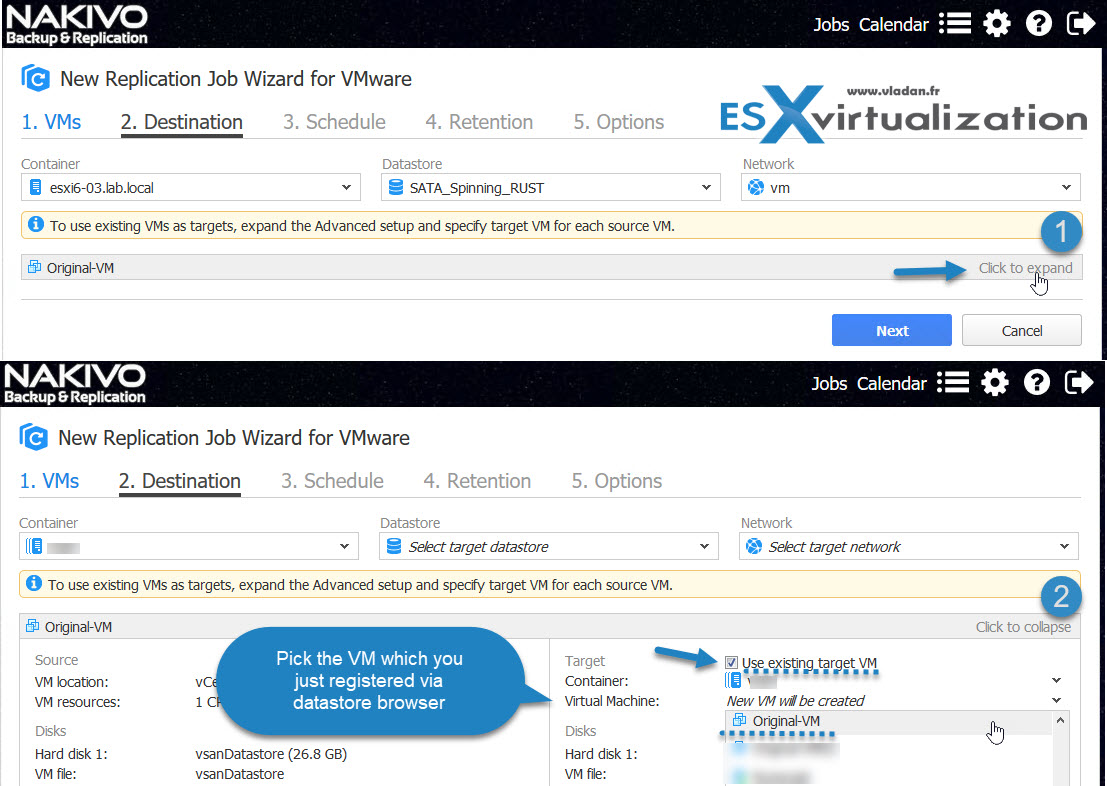Open the list menu icon in bottom header
Viewport: 1107px width, 786px height.
(953, 383)
